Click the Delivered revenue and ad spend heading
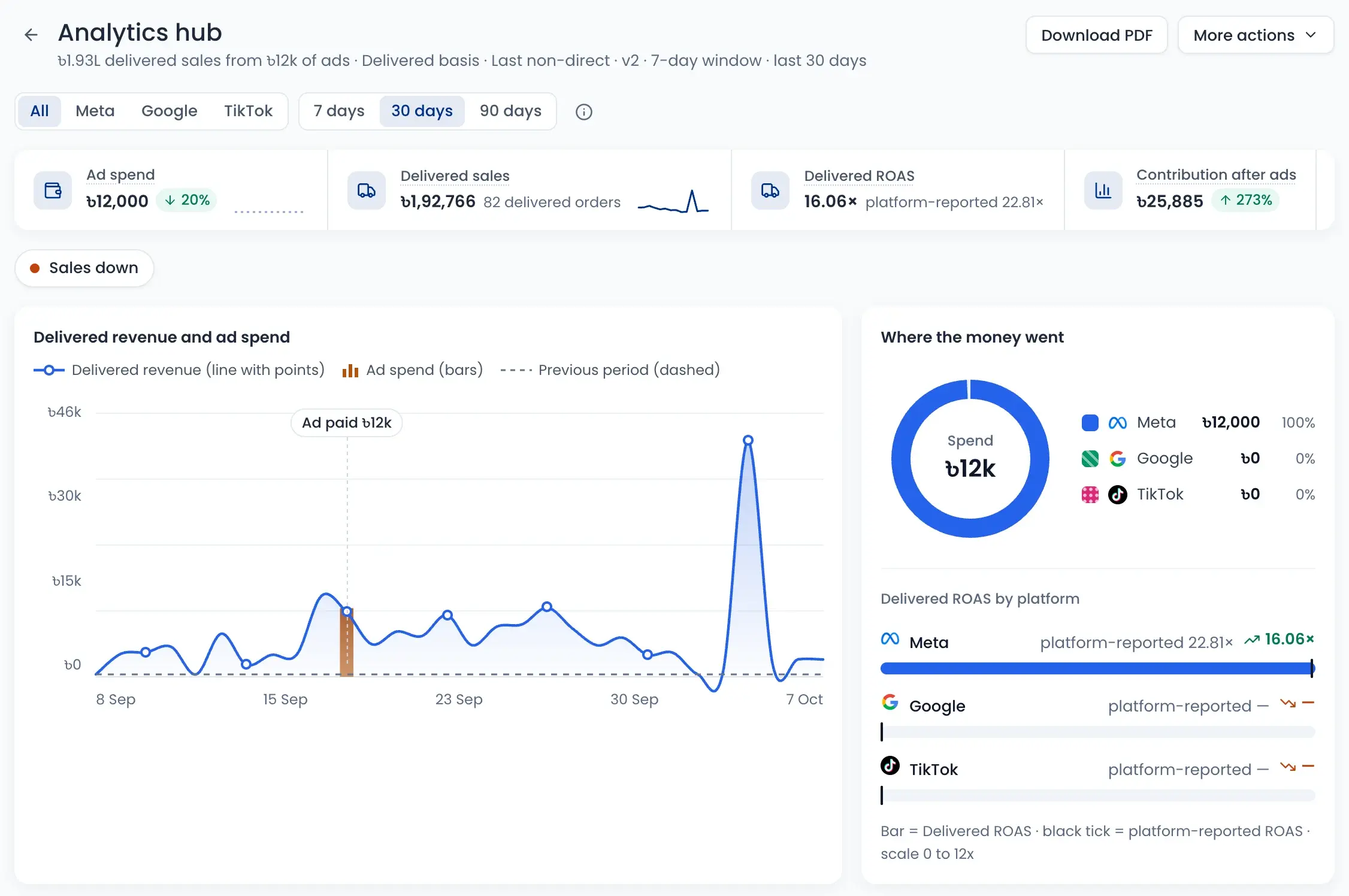Viewport: 1349px width, 896px height. pyautogui.click(x=162, y=338)
